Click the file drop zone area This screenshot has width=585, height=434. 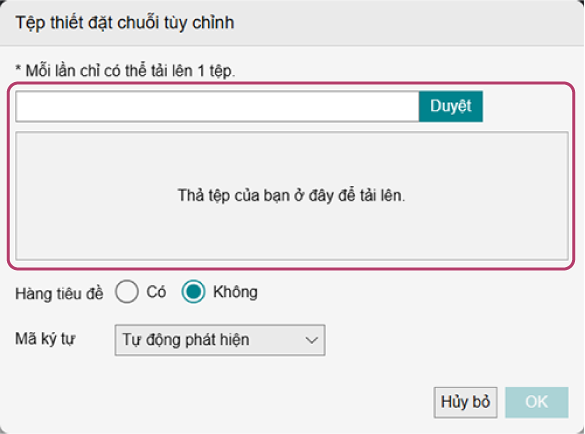(292, 196)
